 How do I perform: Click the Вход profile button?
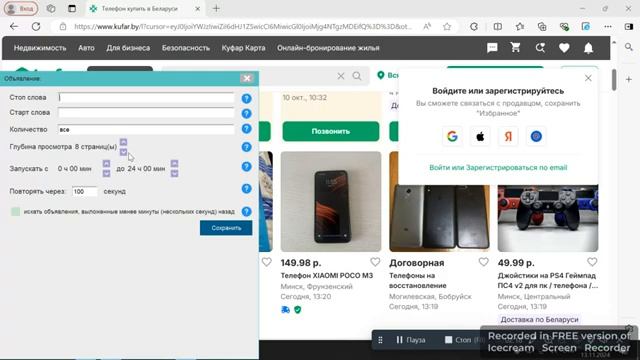pos(21,9)
